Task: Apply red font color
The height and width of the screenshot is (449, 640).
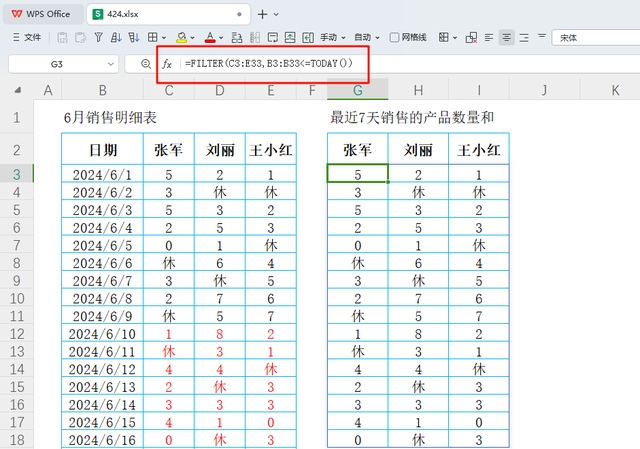Action: pyautogui.click(x=210, y=38)
